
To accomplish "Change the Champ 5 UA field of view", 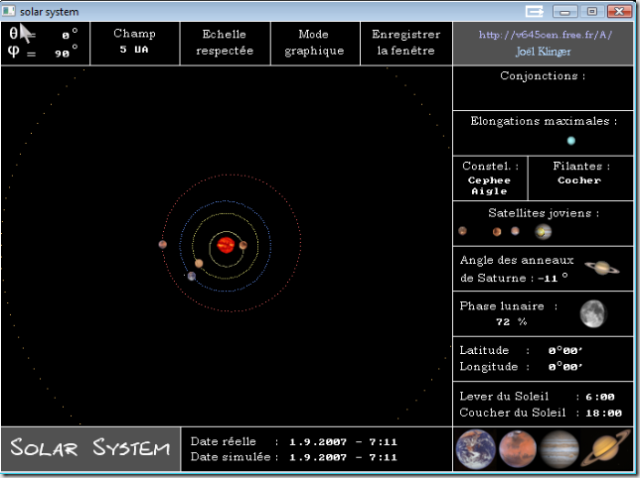I will 135,42.
